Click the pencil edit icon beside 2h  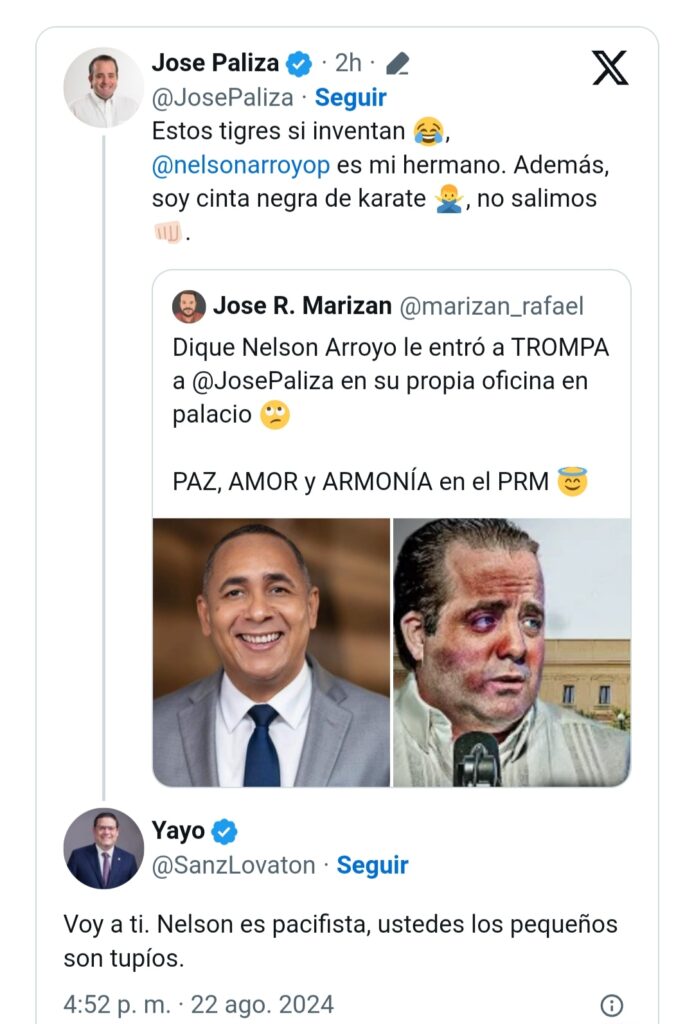tap(397, 64)
